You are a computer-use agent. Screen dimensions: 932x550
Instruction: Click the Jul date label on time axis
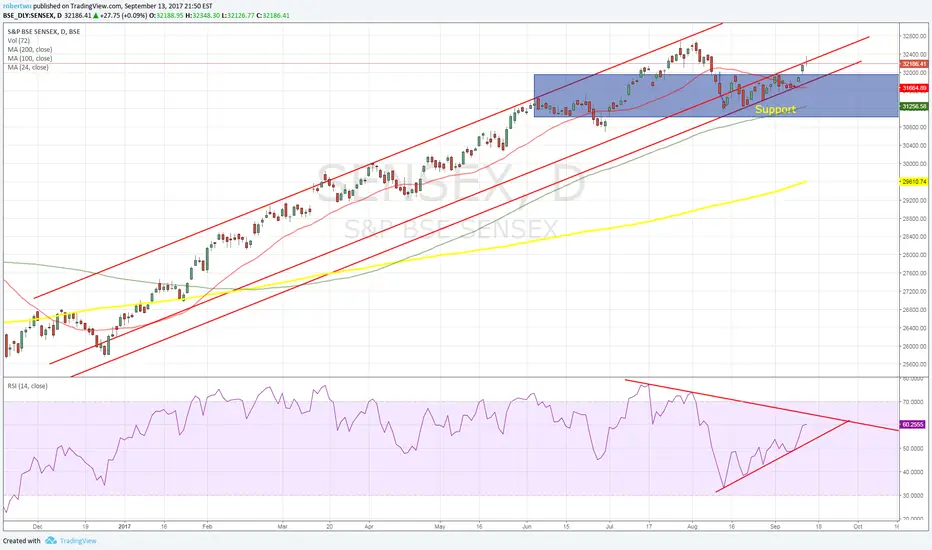[609, 526]
